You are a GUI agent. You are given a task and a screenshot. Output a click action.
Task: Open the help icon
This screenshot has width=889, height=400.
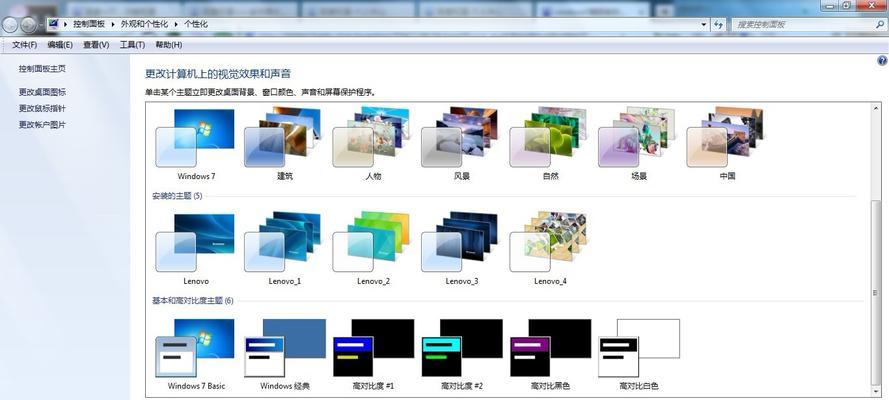click(x=882, y=61)
